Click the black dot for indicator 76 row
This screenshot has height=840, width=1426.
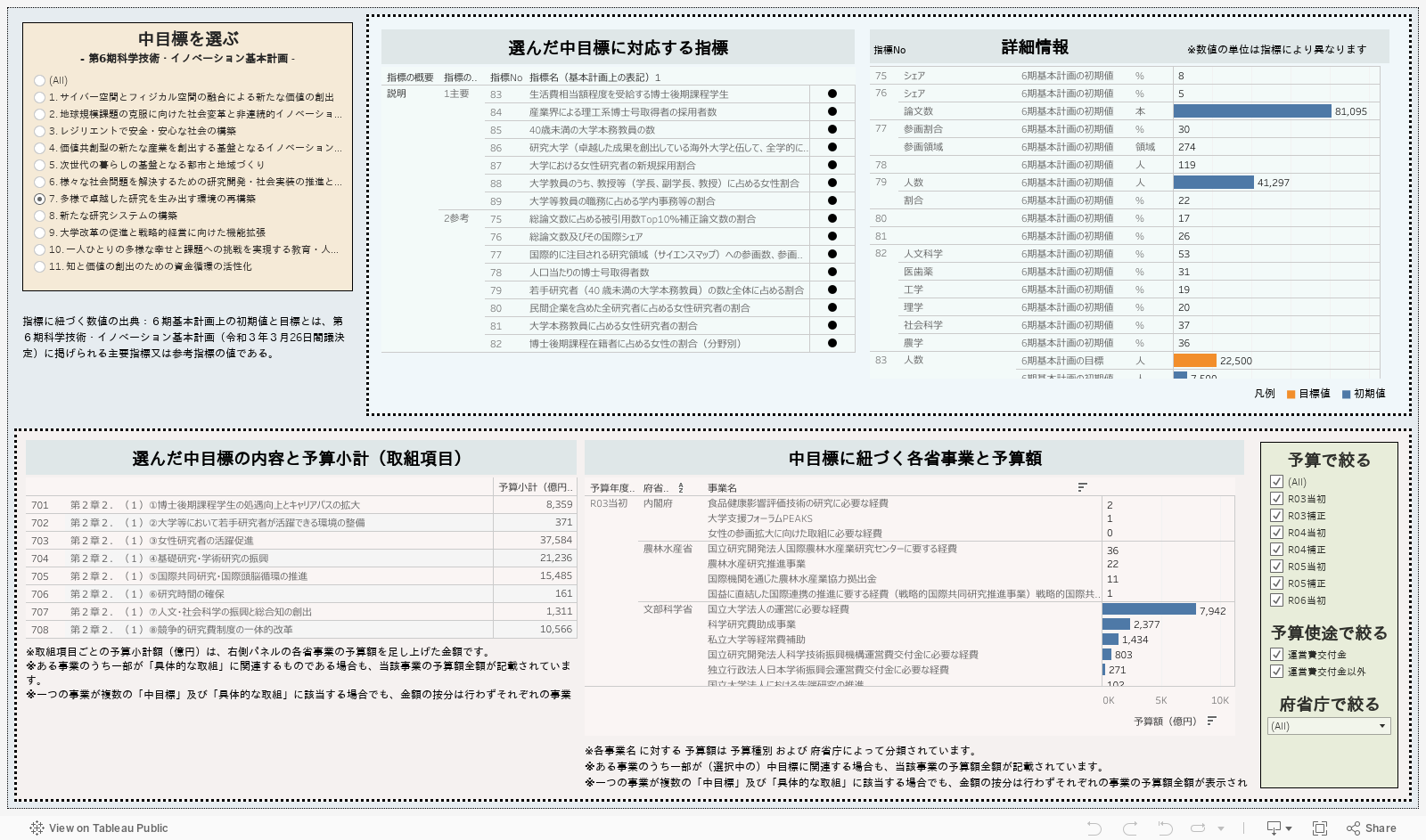832,236
